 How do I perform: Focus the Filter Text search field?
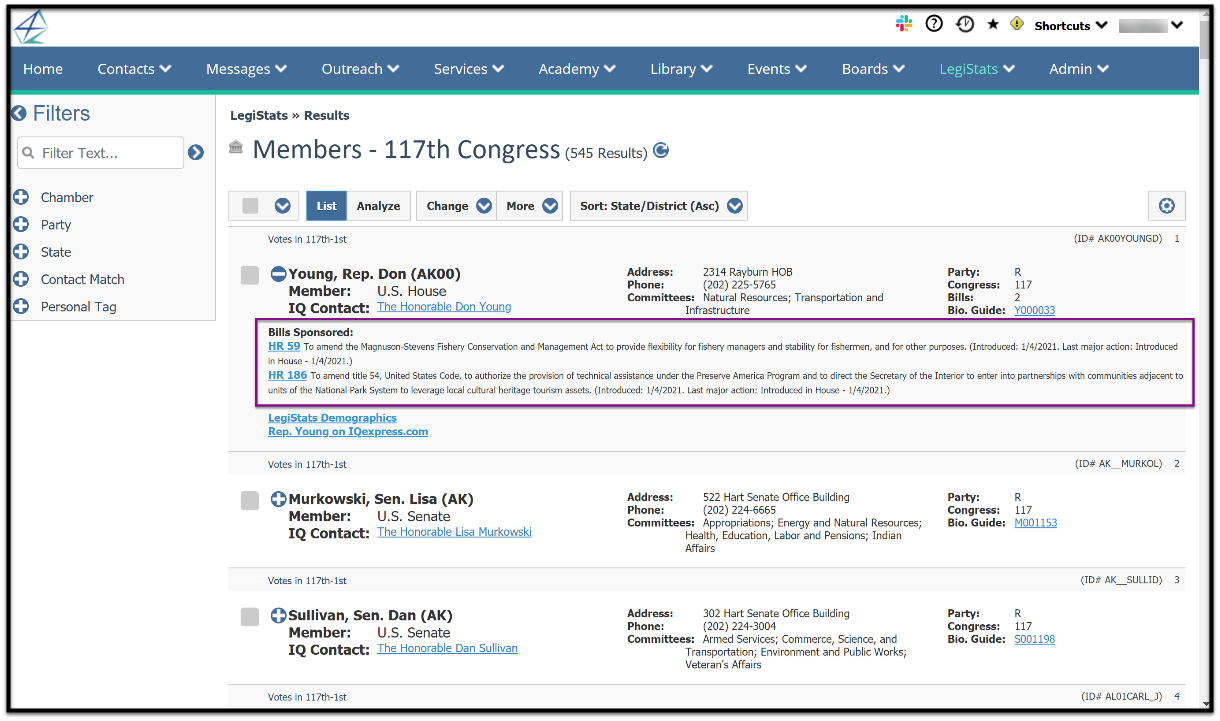coord(101,153)
